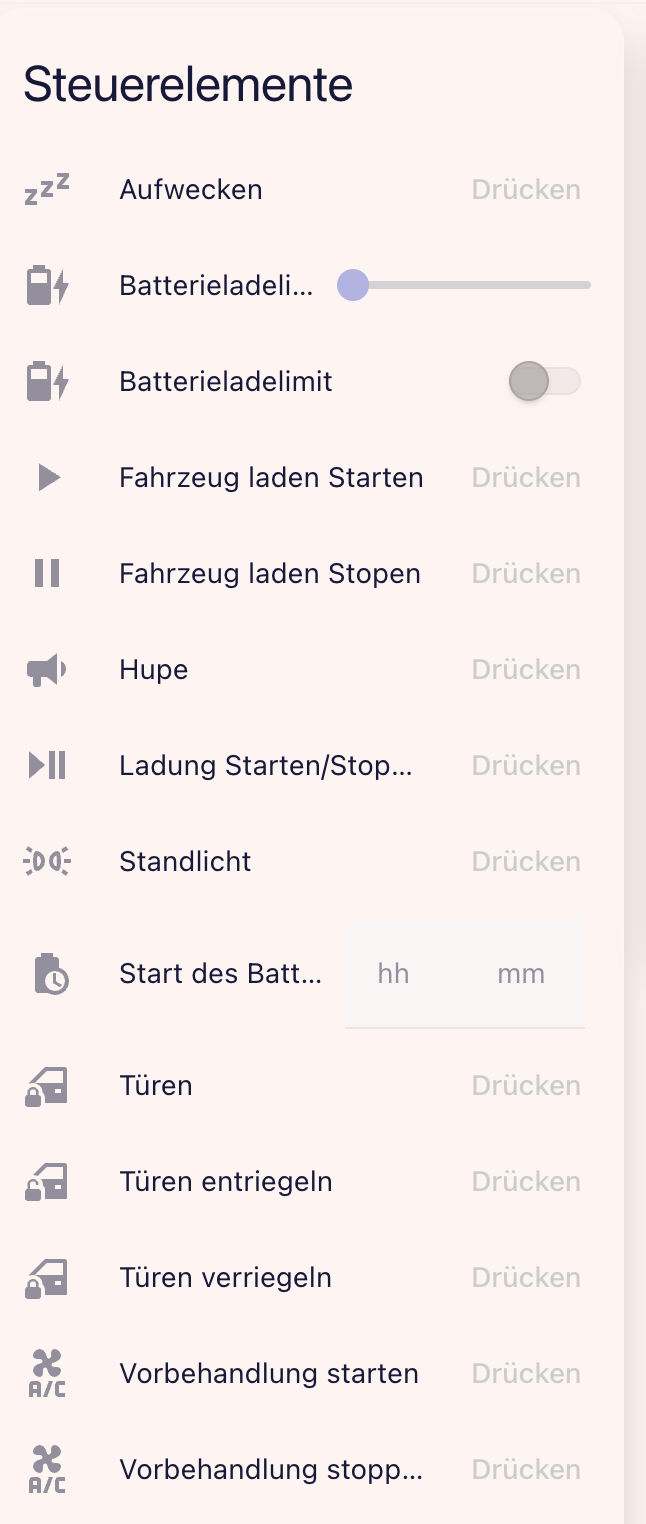Click the Batterieladelimit slider handle

[x=353, y=285]
